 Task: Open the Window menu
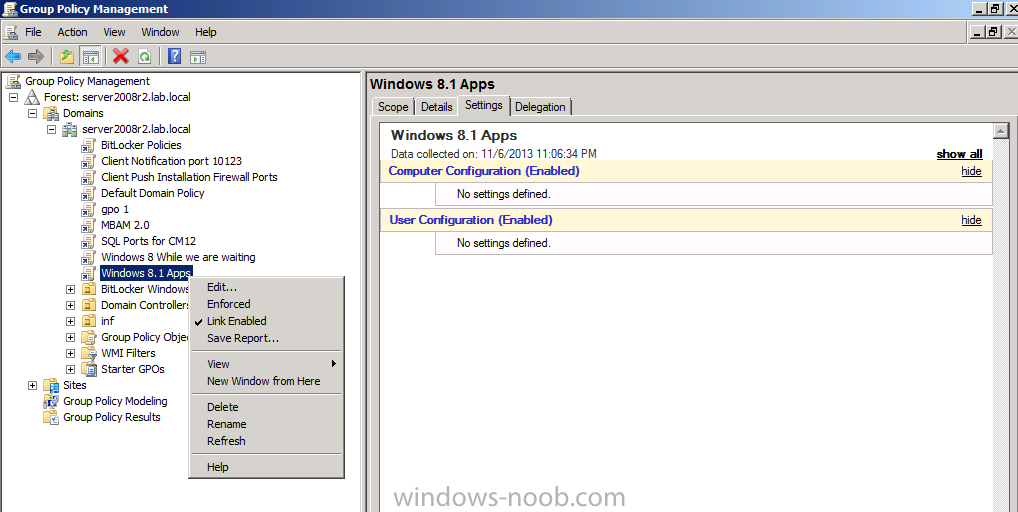[160, 32]
